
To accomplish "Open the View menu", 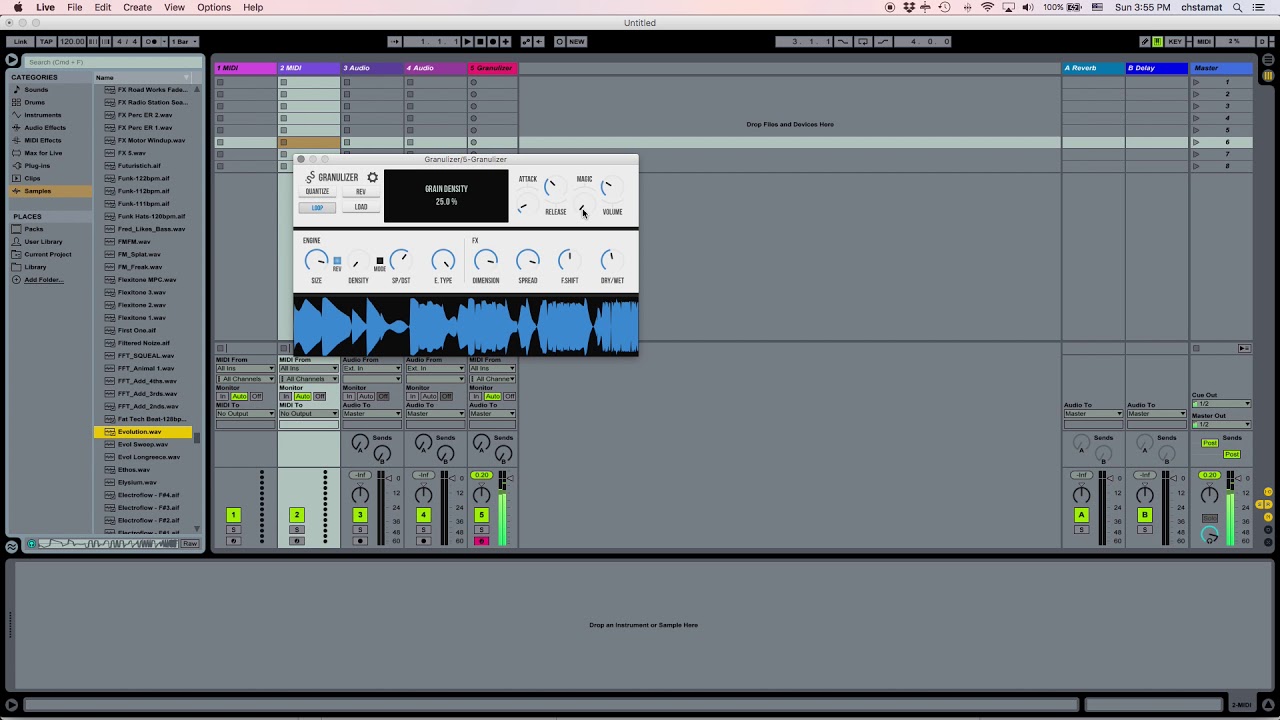I will 174,7.
